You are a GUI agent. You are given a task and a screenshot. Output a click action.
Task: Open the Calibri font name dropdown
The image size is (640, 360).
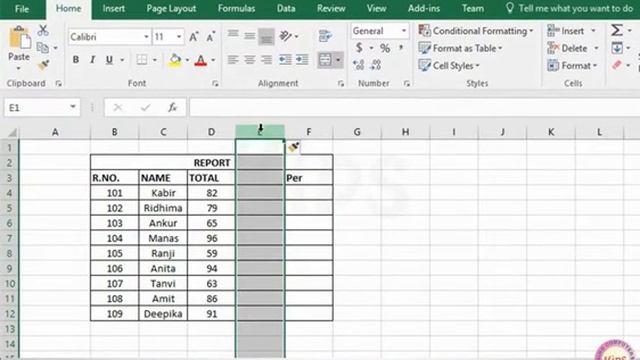pyautogui.click(x=146, y=37)
